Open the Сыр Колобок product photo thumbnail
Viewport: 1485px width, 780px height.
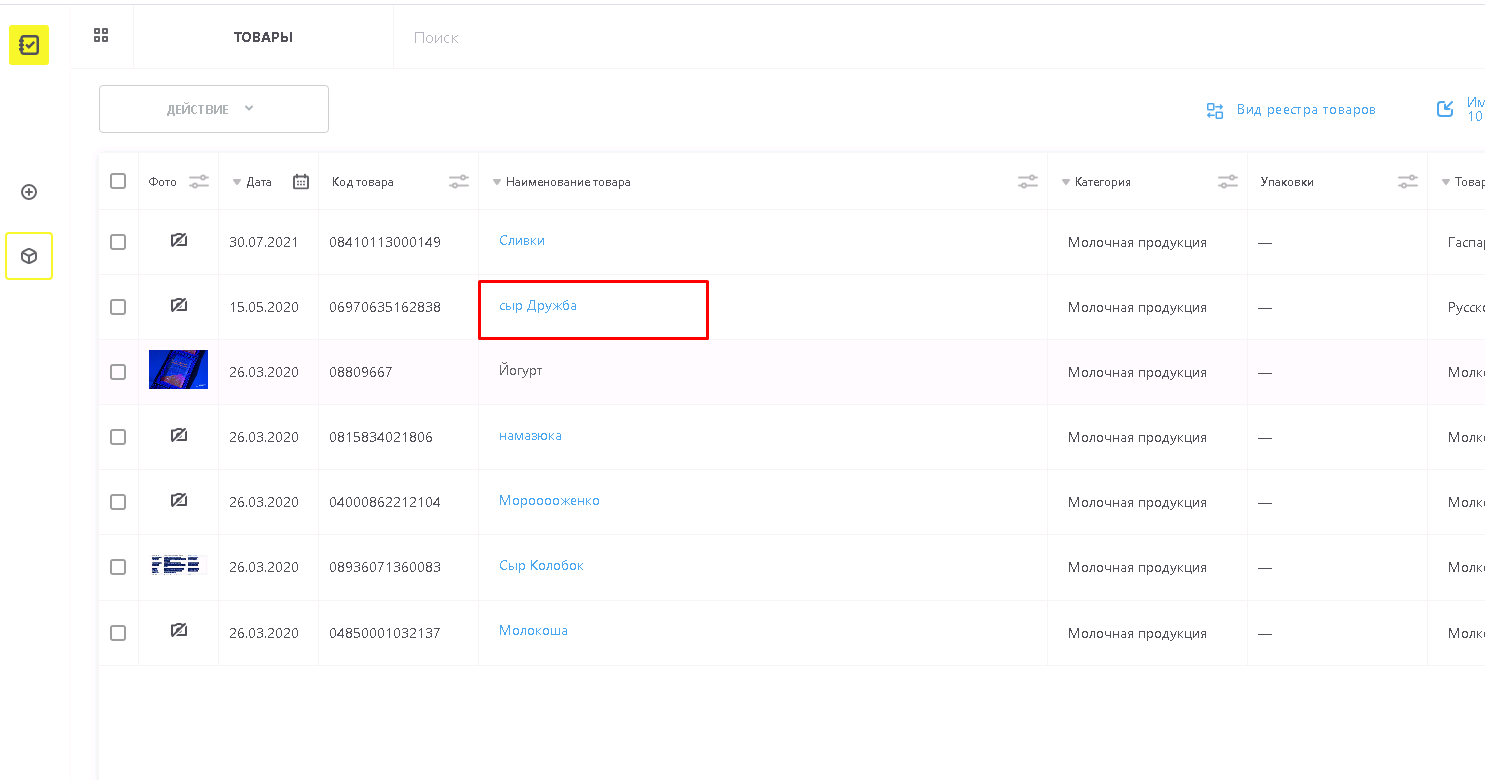(x=178, y=565)
